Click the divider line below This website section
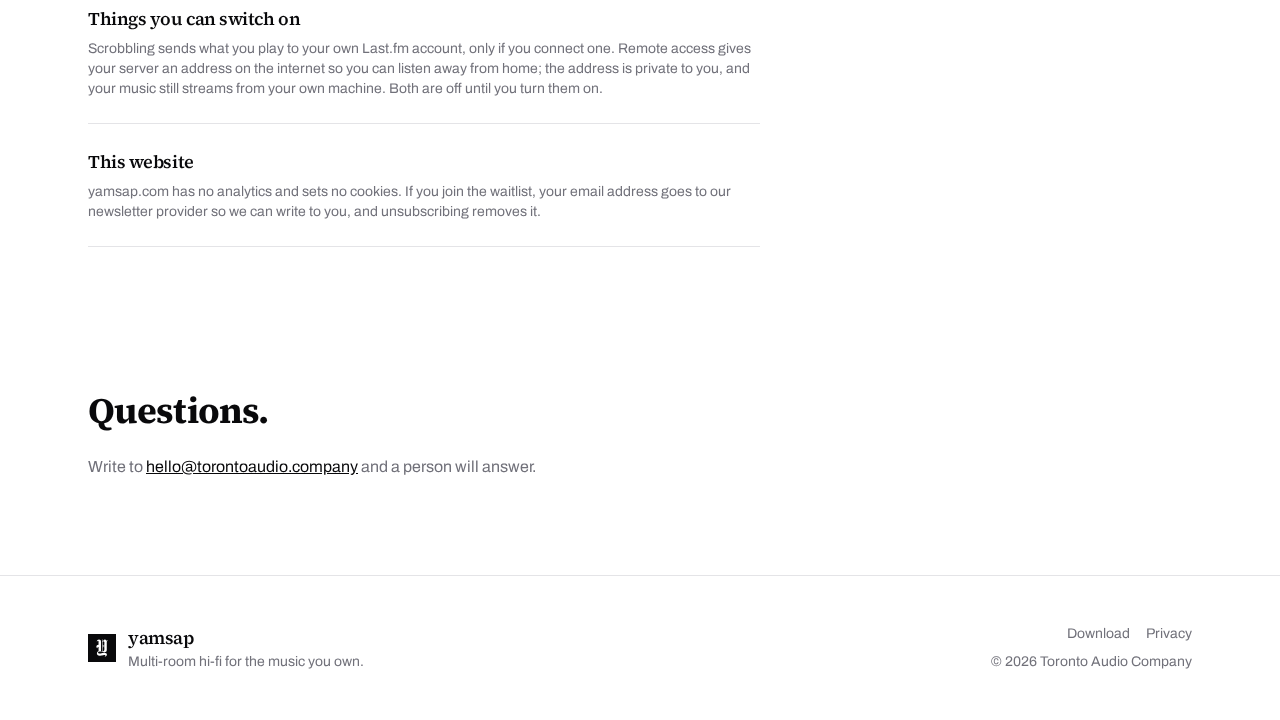This screenshot has width=1280, height=720. tap(424, 247)
